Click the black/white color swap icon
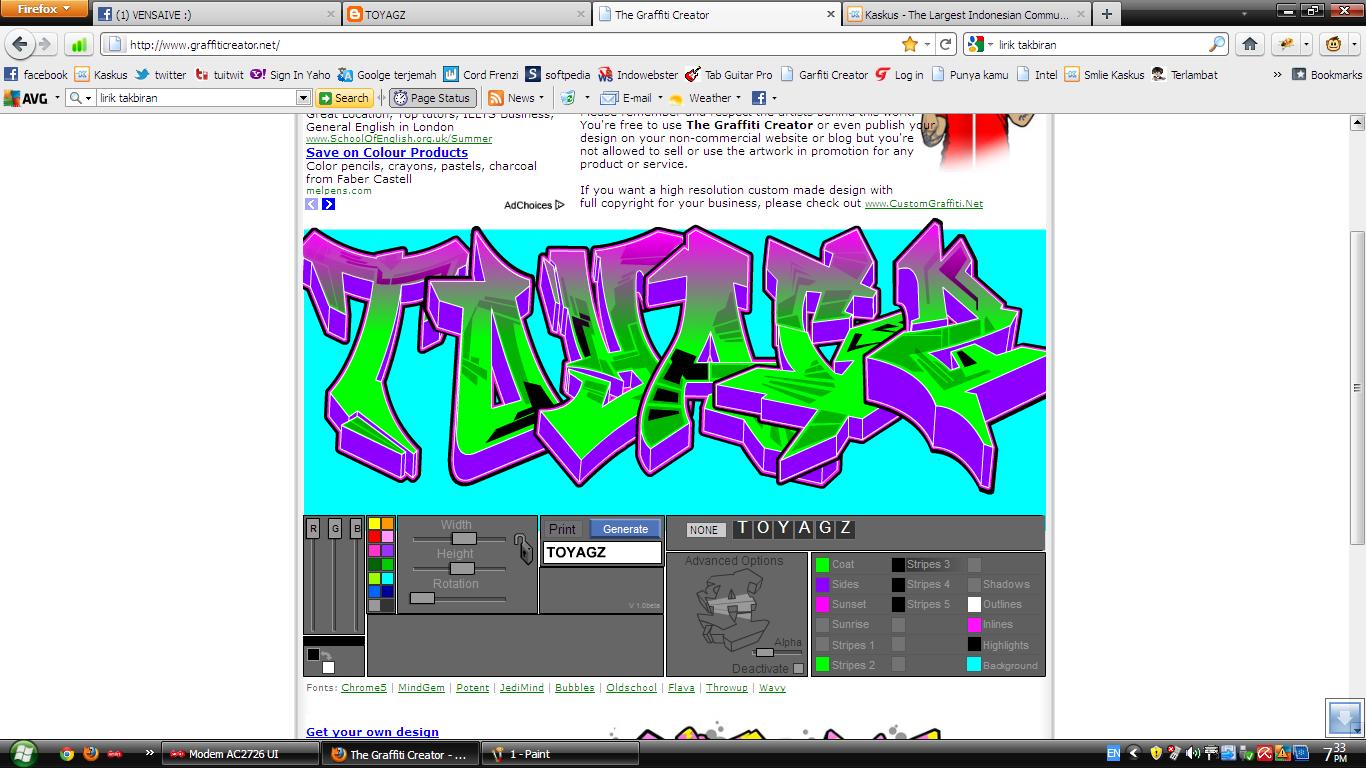Screen dimensions: 1366x768 325,655
